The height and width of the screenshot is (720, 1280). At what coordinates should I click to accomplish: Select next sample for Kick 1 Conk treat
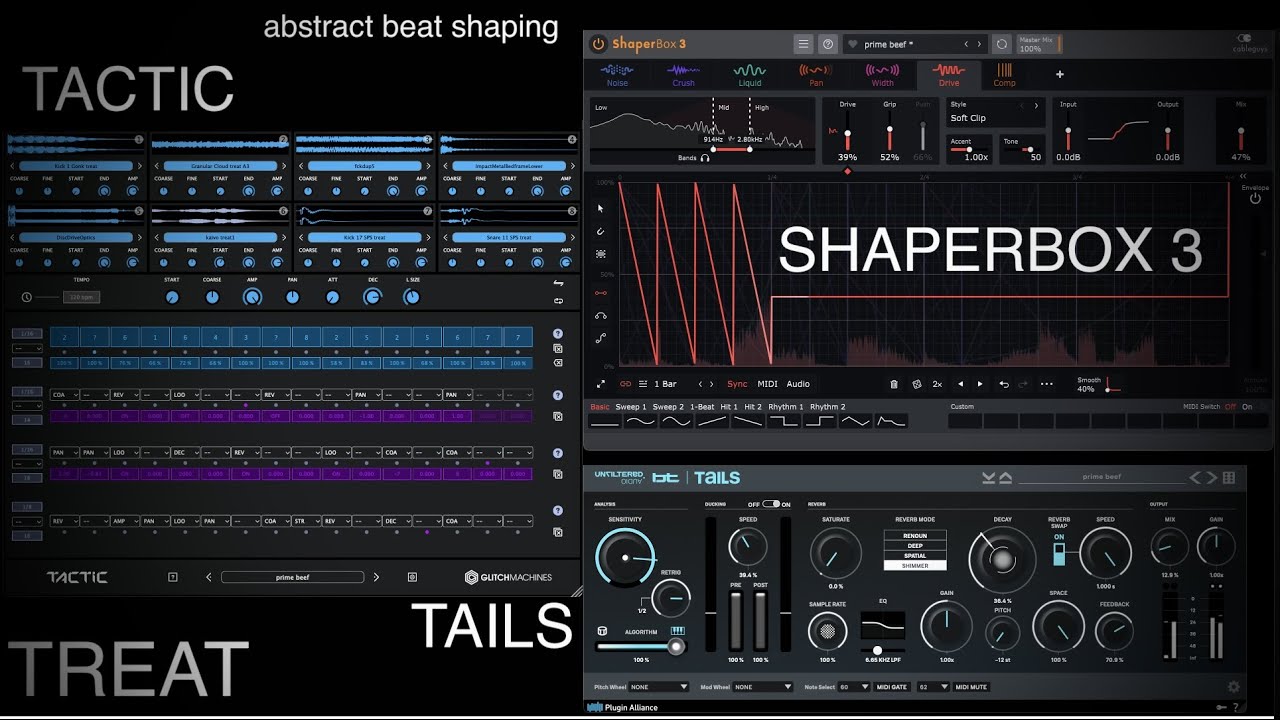140,166
